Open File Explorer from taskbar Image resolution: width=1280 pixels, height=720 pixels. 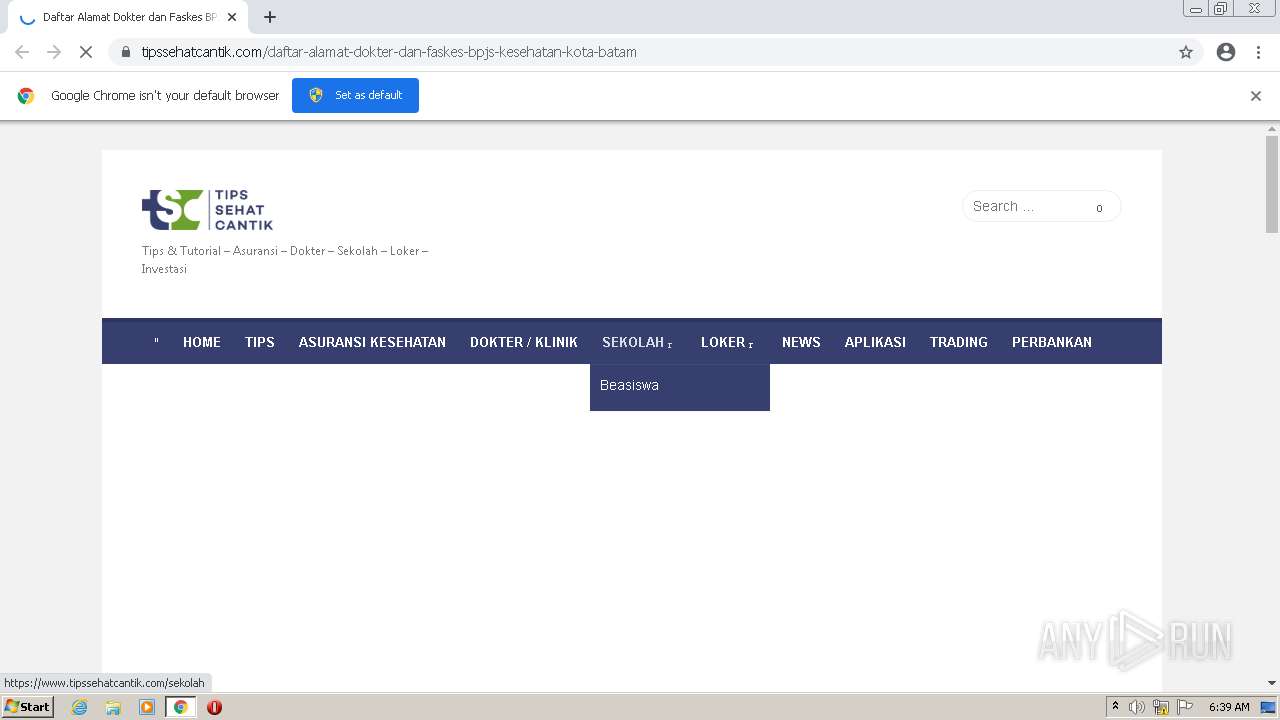[113, 707]
